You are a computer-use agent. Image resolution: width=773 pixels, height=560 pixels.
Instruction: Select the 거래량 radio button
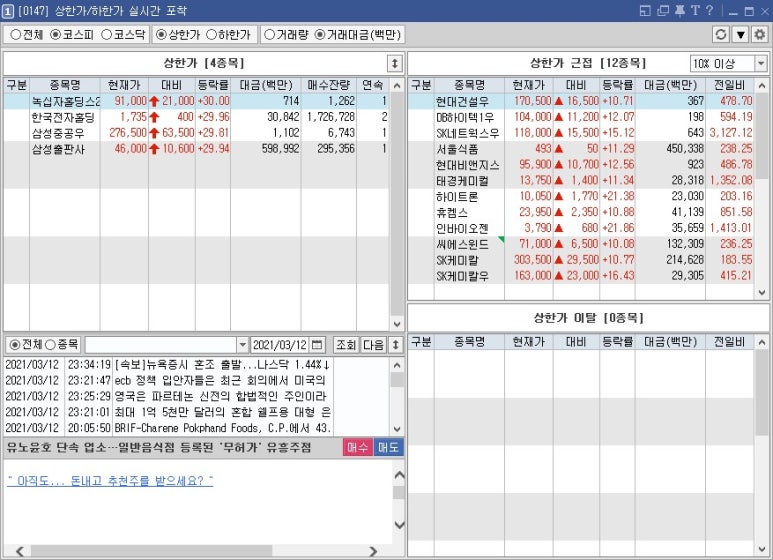[x=269, y=35]
